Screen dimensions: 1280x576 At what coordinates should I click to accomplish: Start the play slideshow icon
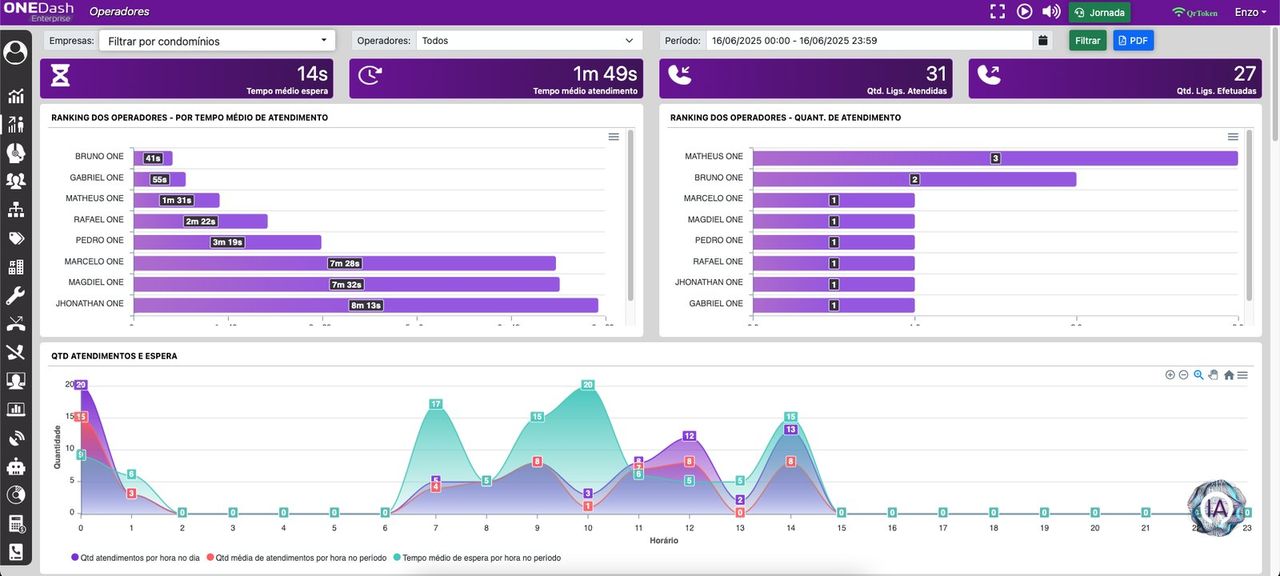coord(1024,12)
